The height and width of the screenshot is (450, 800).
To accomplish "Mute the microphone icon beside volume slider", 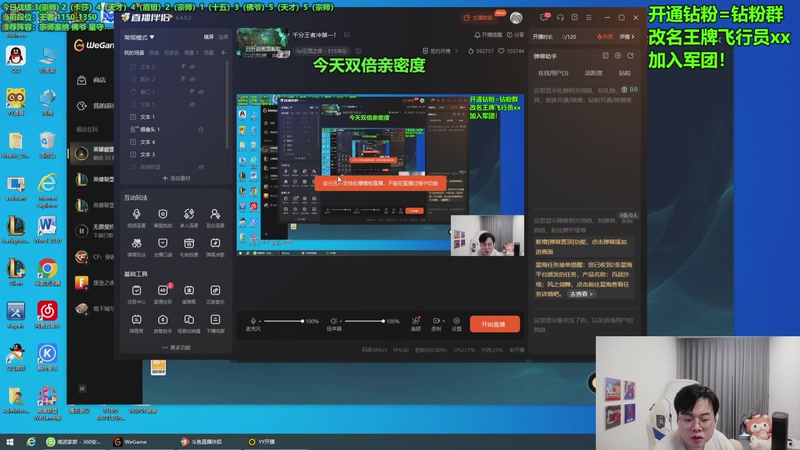I will 253,321.
